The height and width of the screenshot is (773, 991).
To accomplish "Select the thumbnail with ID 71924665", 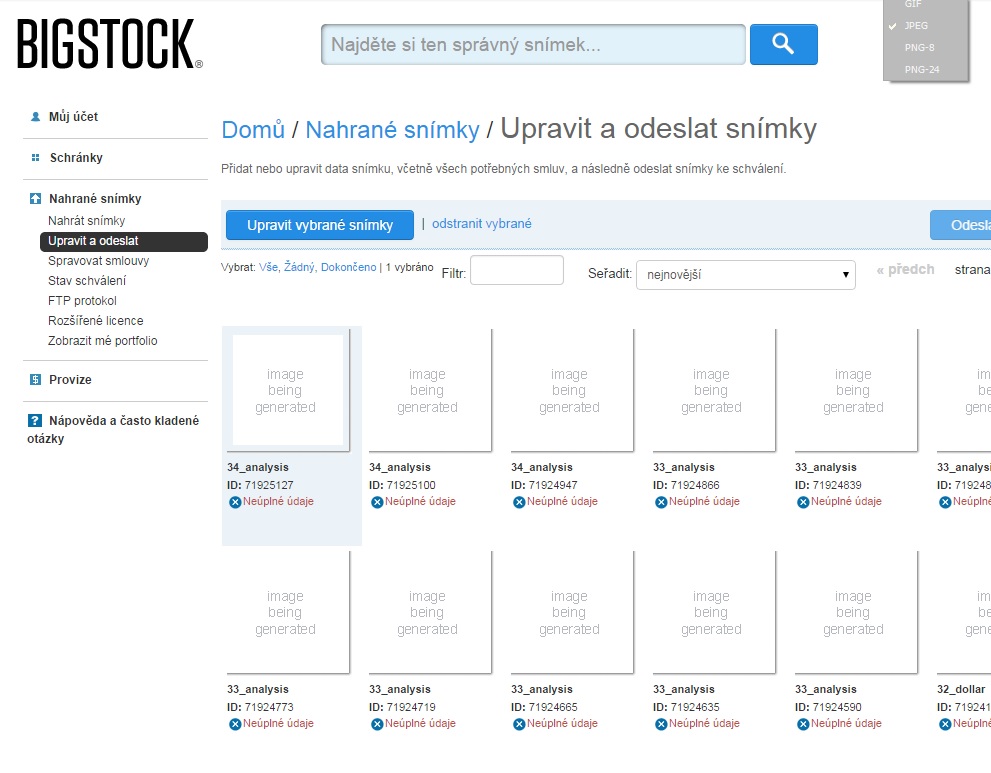I will click(x=572, y=612).
